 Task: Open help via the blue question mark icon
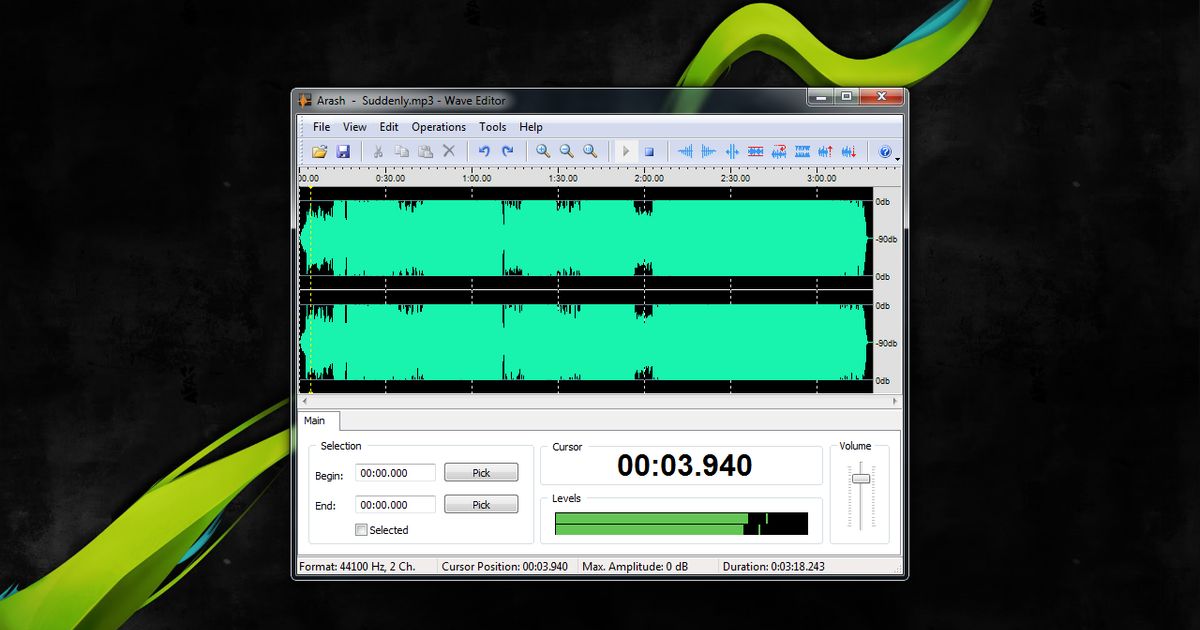884,151
